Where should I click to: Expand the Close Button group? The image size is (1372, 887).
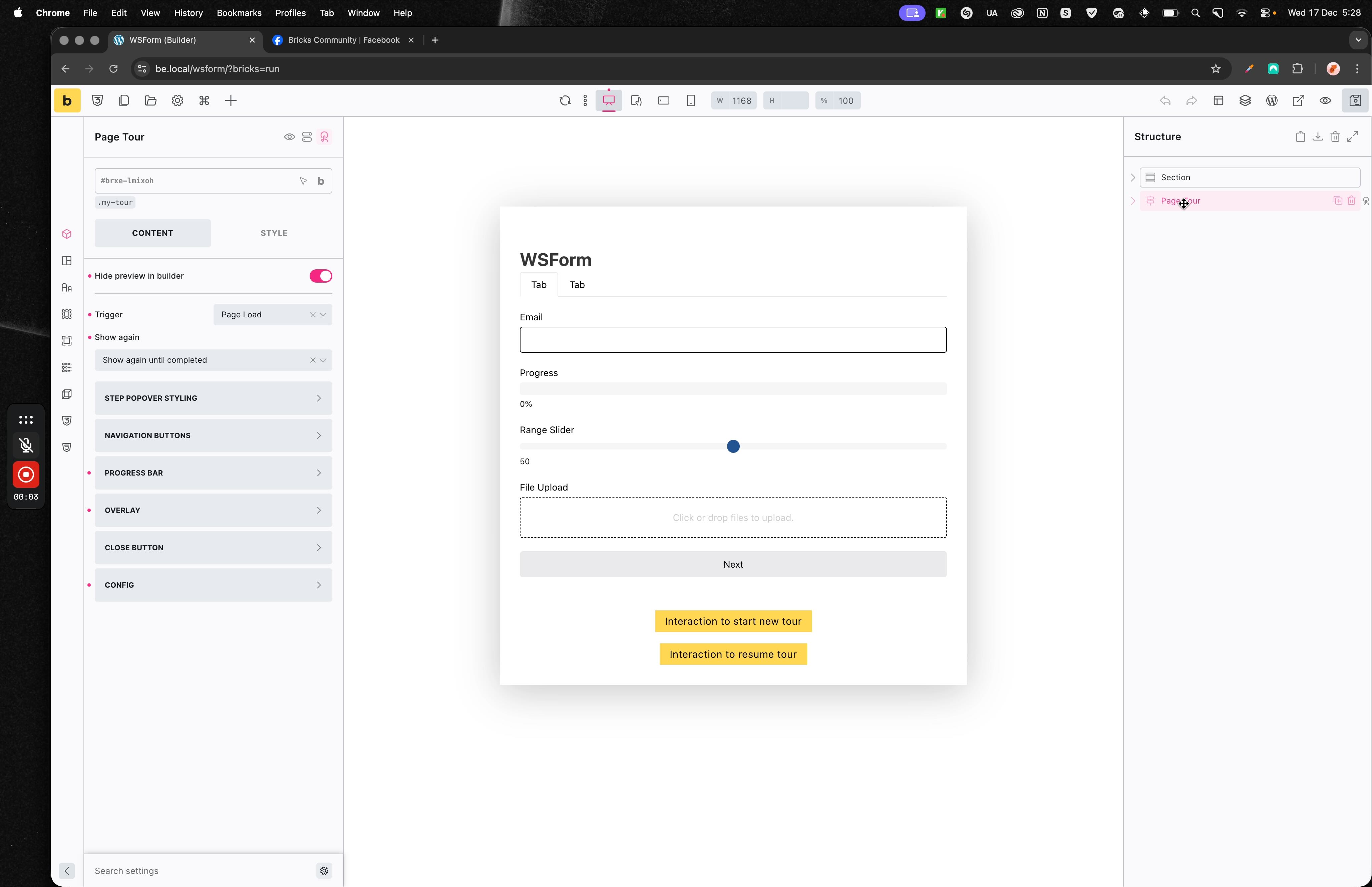click(x=214, y=548)
